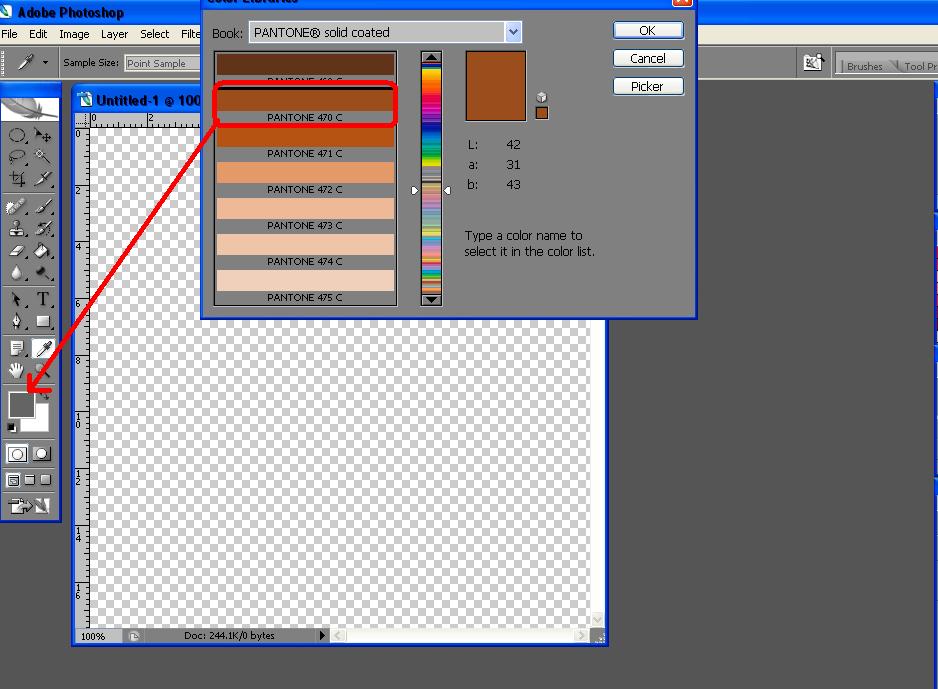Image resolution: width=938 pixels, height=689 pixels.
Task: Swap foreground and background colors
Action: [46, 396]
